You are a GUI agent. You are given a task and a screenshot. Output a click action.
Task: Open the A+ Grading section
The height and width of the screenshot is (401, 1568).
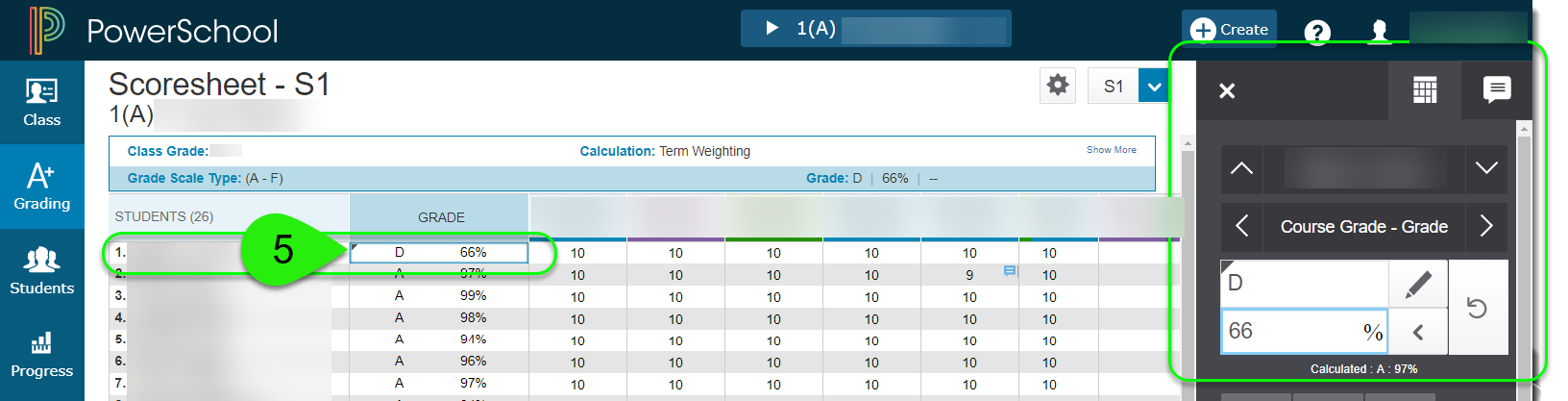[x=41, y=187]
